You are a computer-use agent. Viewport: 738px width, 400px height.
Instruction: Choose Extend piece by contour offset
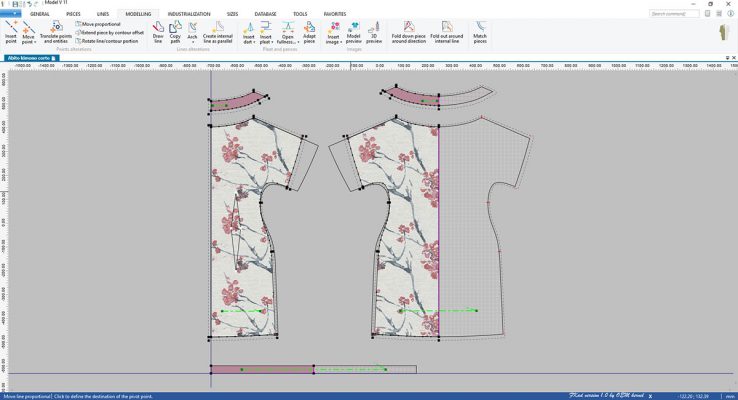[110, 32]
